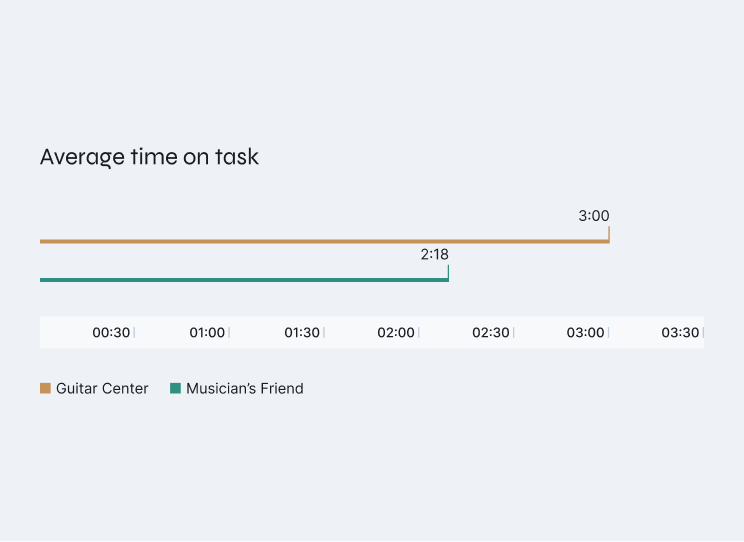This screenshot has width=744, height=542.
Task: Click the 2:18 value label
Action: click(434, 255)
